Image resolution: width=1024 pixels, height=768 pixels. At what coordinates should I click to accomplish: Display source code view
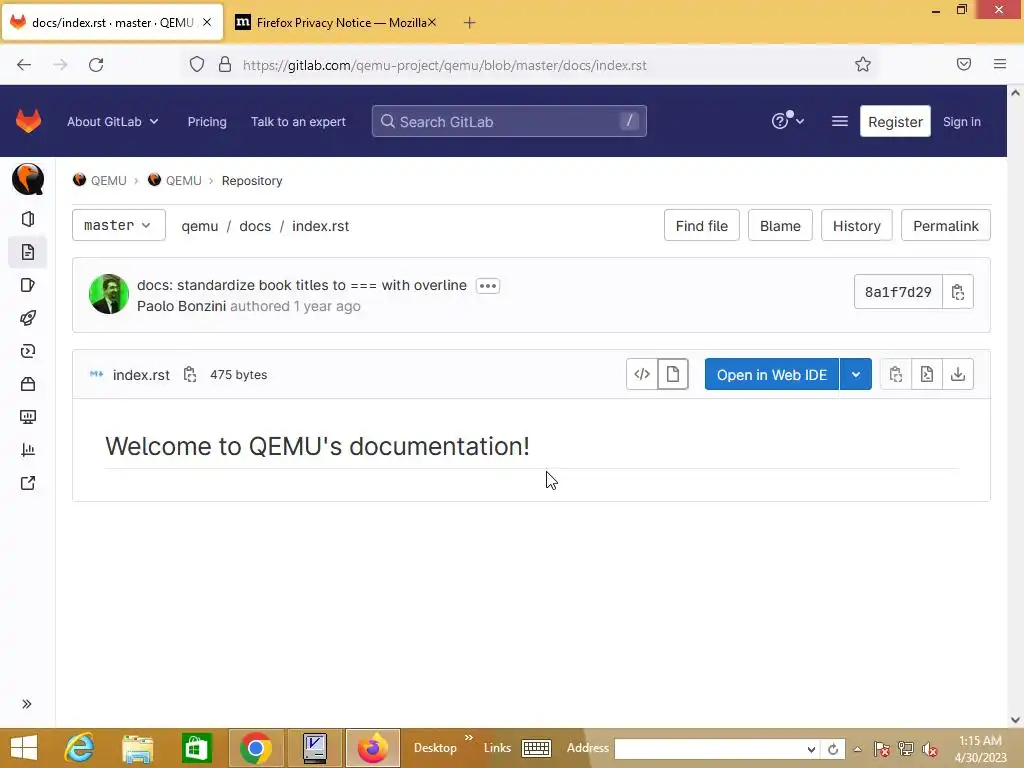[642, 374]
